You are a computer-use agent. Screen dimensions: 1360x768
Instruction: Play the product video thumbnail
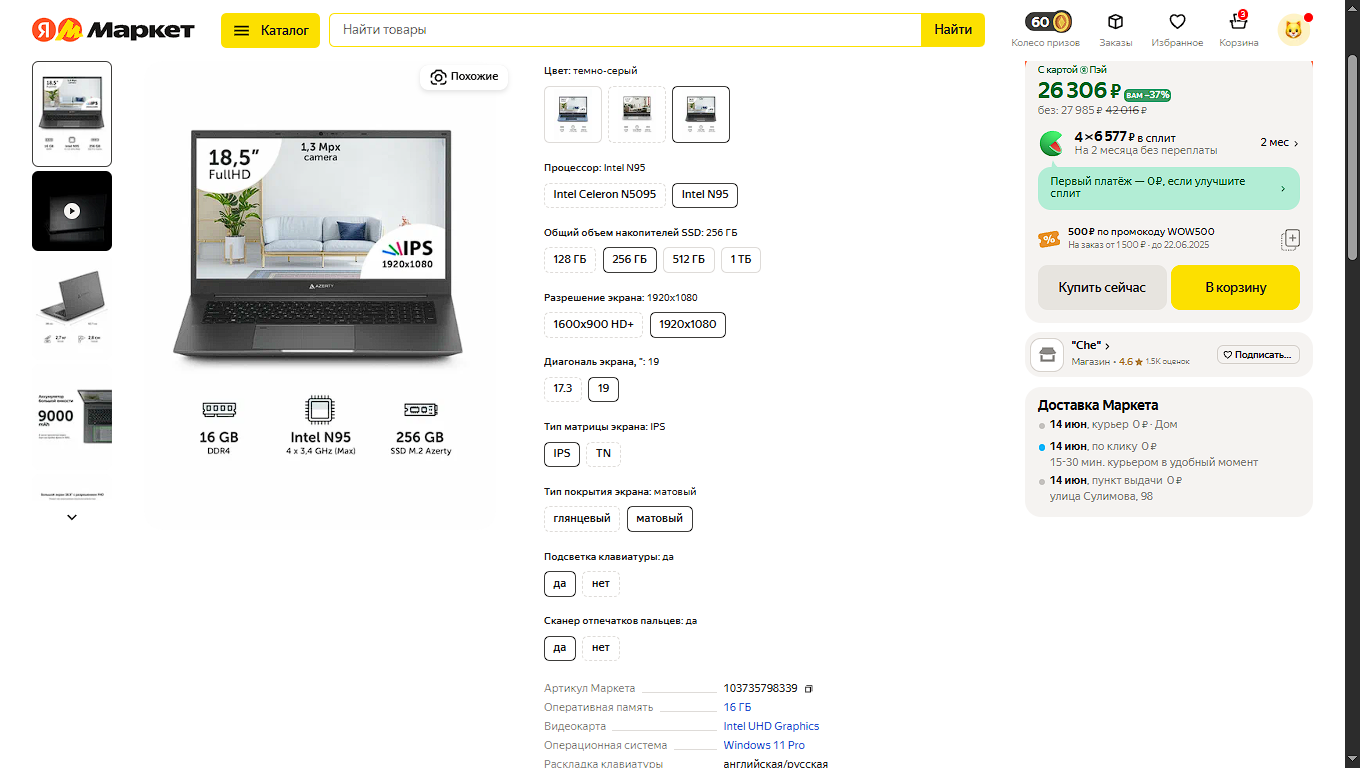pos(72,211)
